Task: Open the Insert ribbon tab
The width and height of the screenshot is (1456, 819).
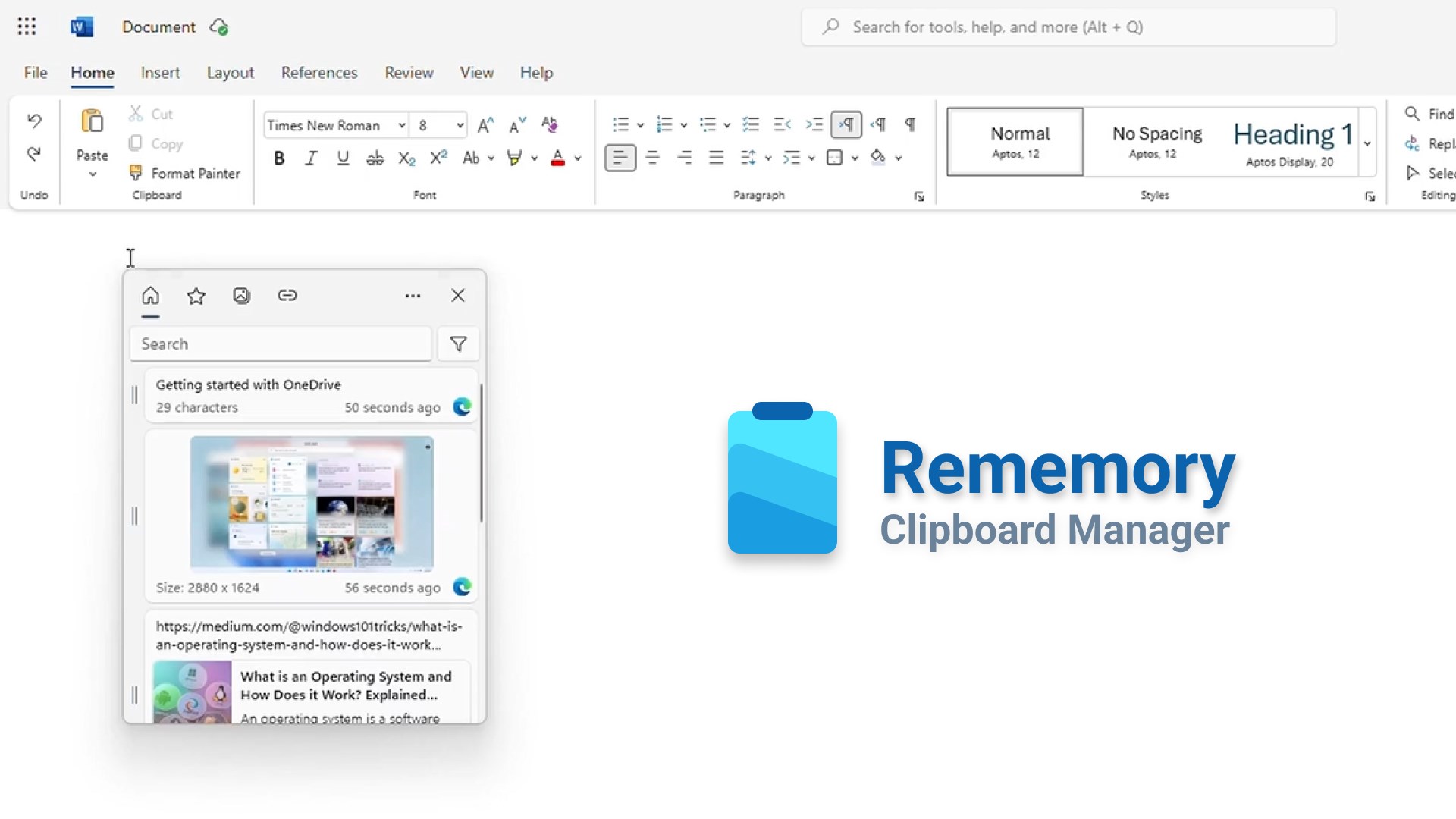Action: tap(160, 73)
